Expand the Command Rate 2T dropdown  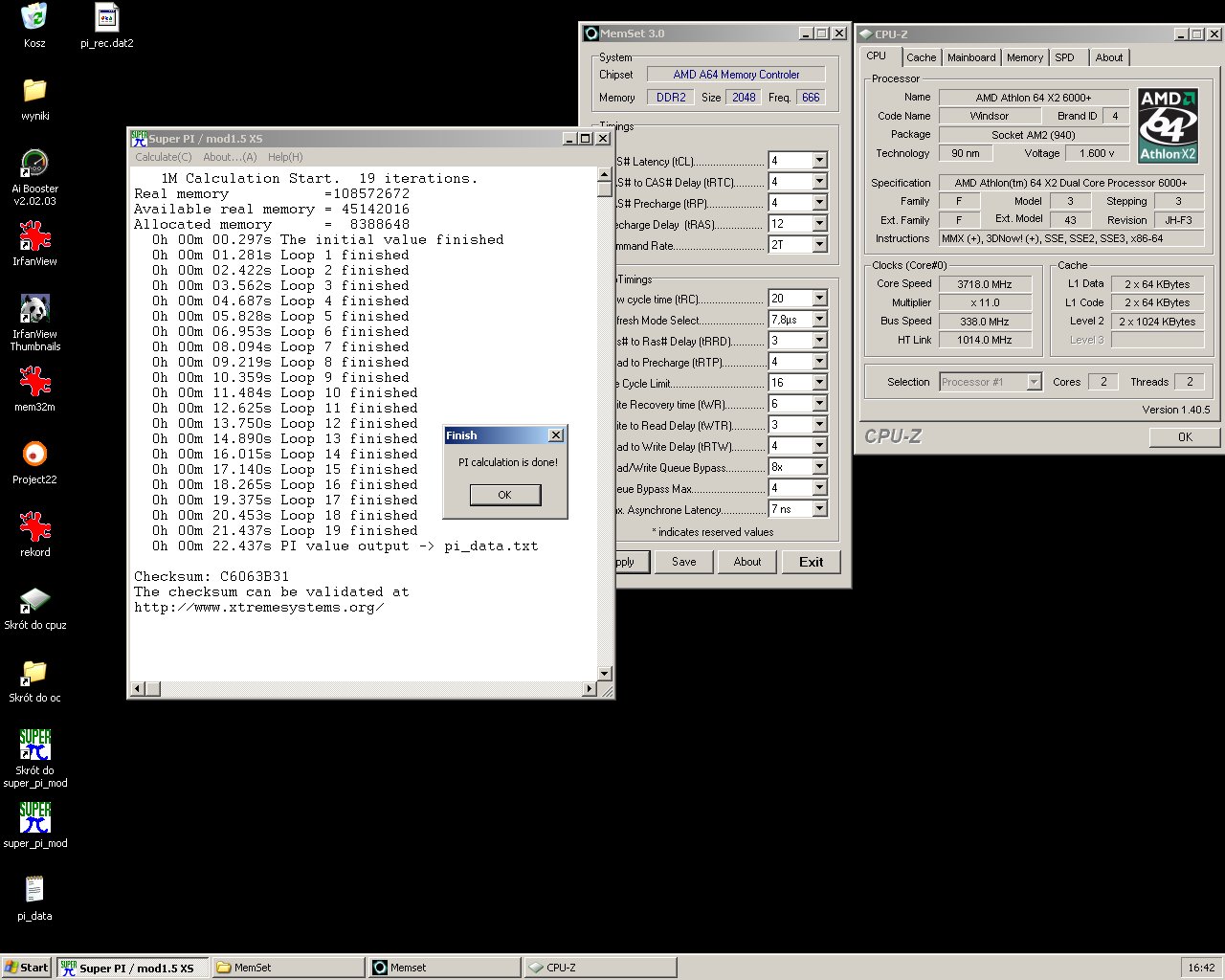point(820,245)
